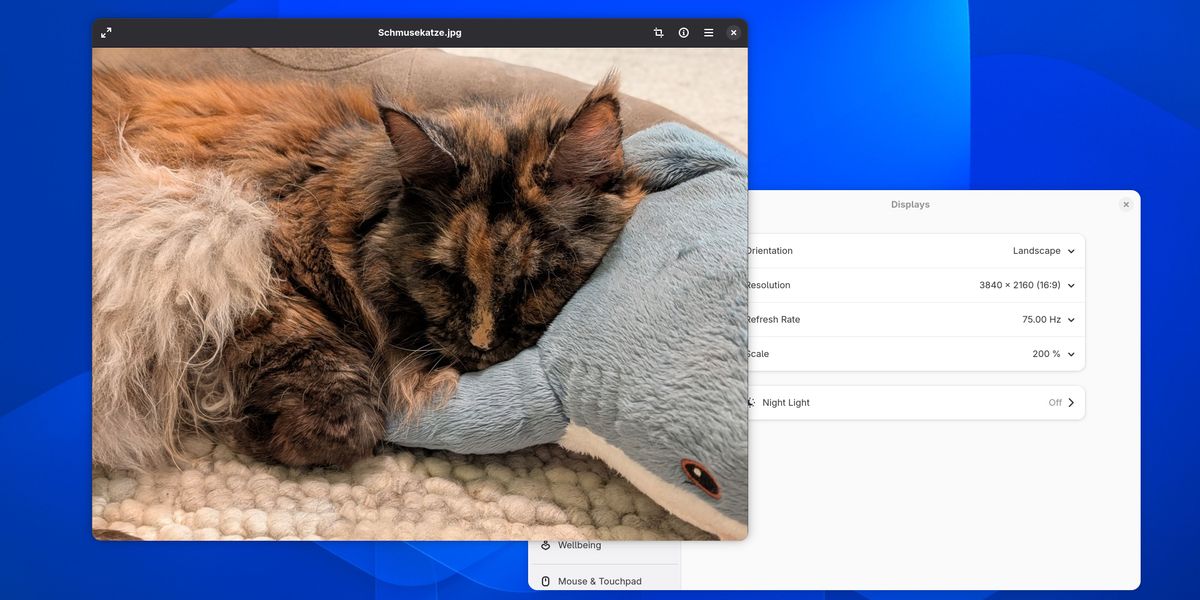Toggle fullscreen in the image viewer
The width and height of the screenshot is (1200, 600).
[x=106, y=32]
